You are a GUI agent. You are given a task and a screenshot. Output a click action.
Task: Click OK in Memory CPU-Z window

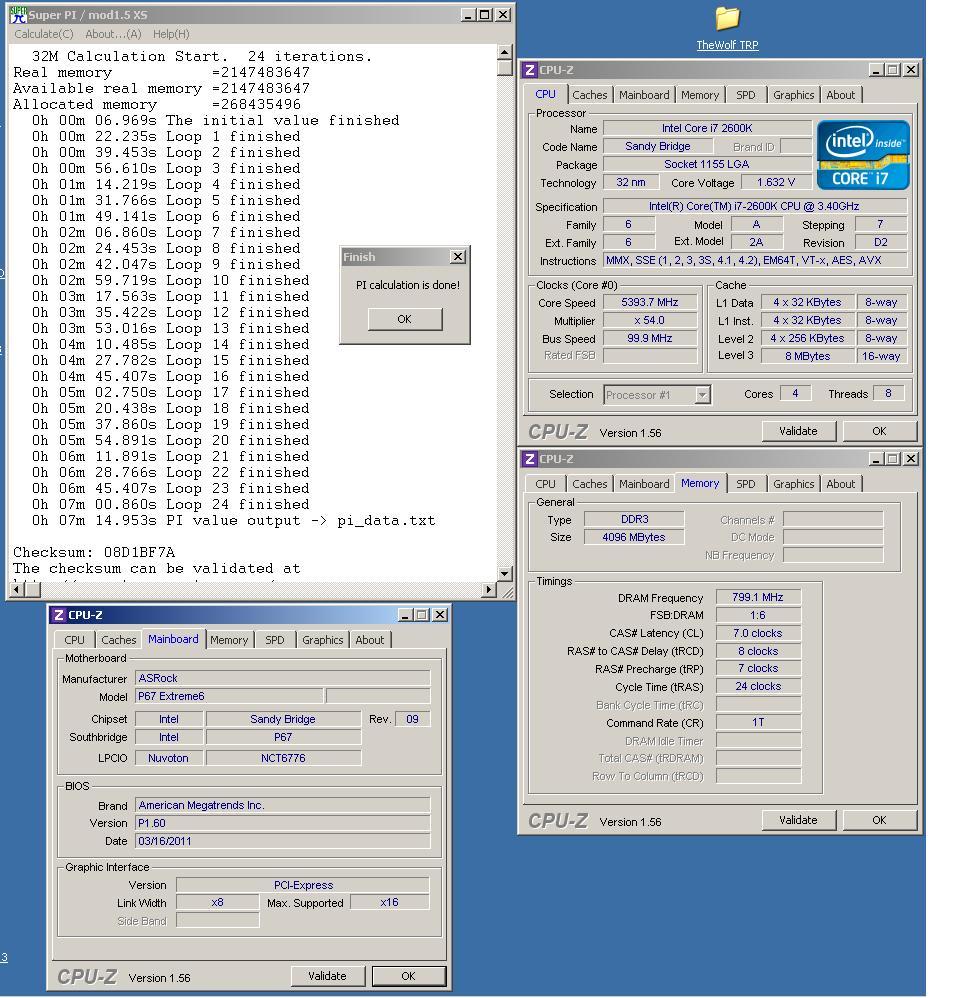879,820
